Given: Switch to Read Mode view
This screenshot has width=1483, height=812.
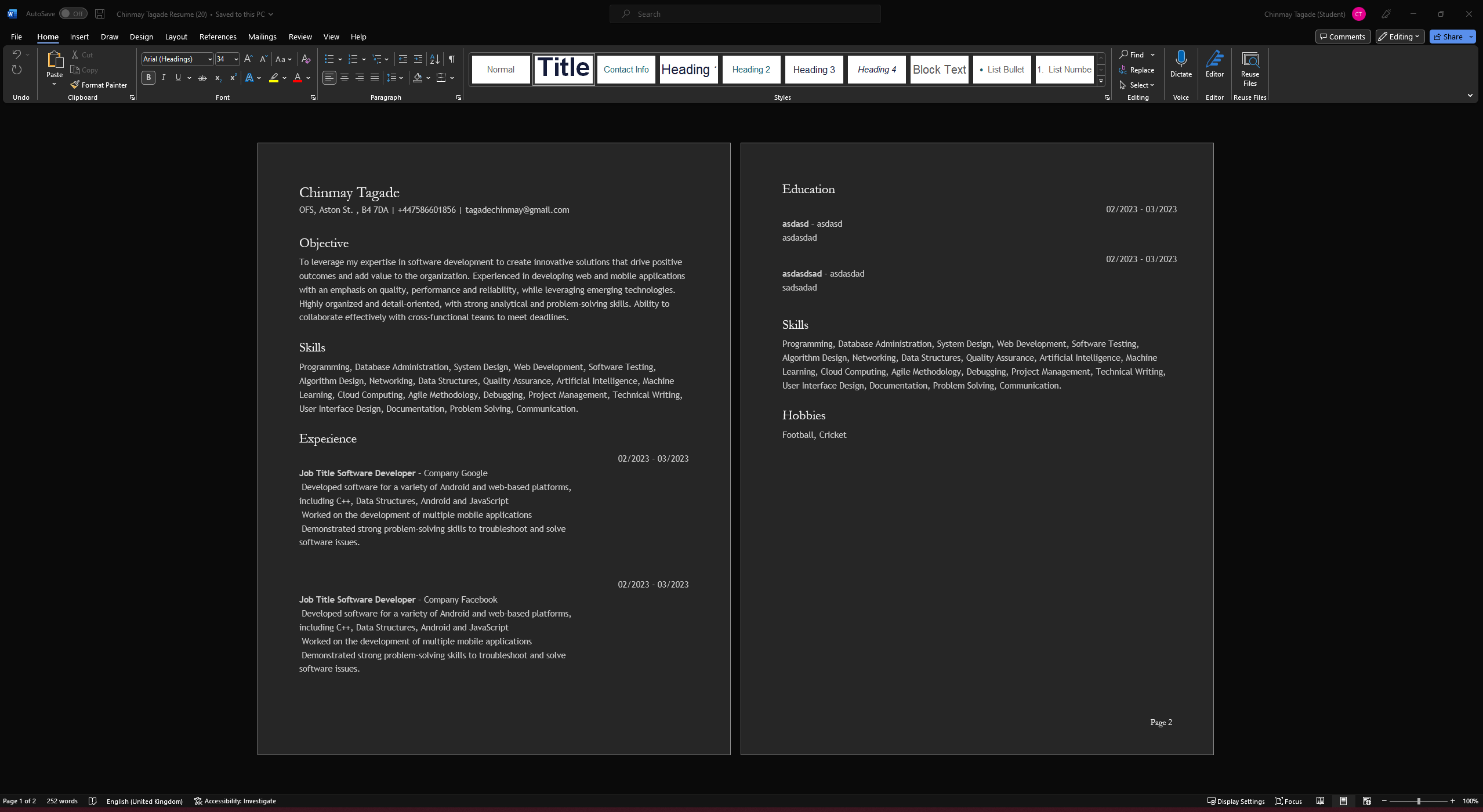Looking at the screenshot, I should (1320, 801).
